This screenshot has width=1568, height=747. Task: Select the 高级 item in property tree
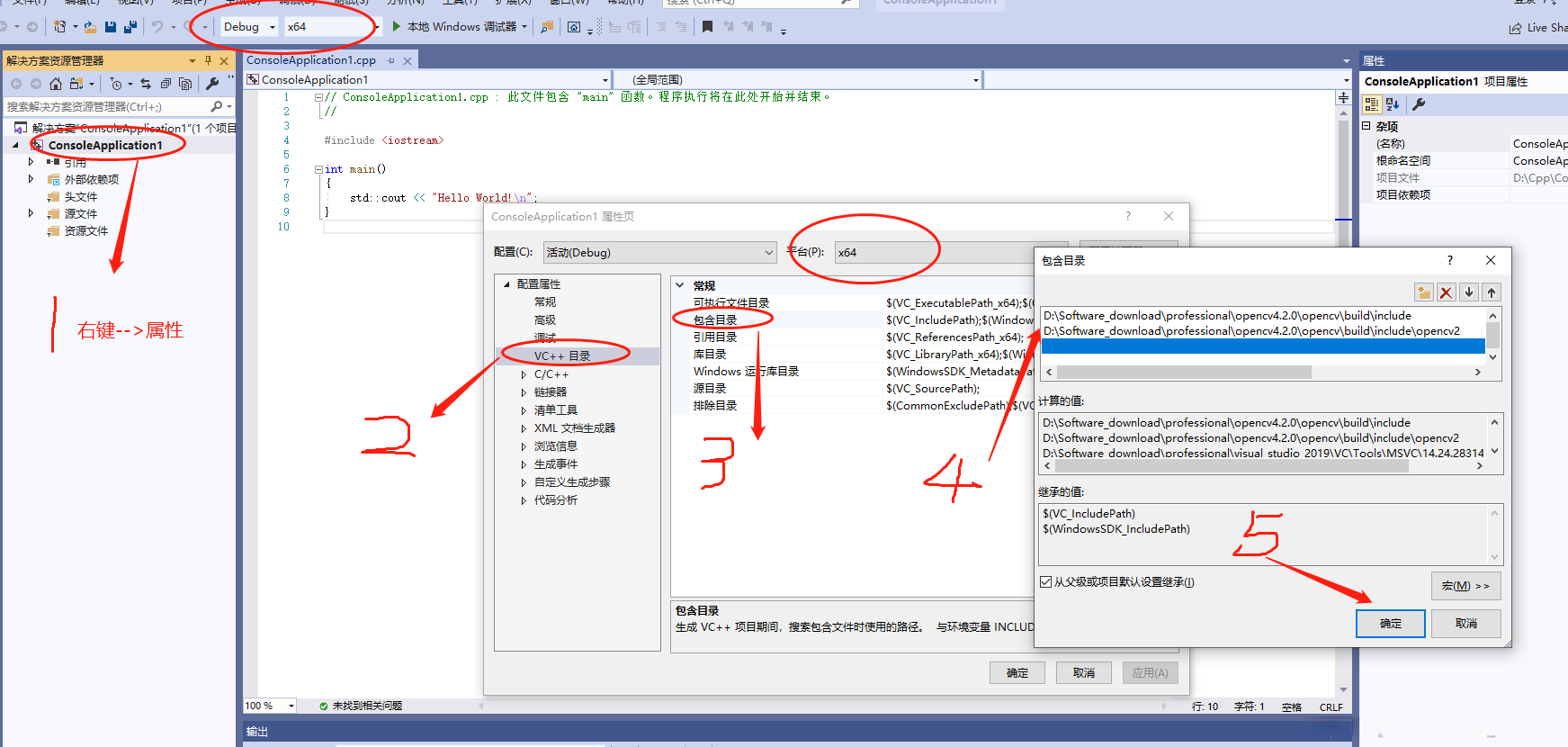545,320
